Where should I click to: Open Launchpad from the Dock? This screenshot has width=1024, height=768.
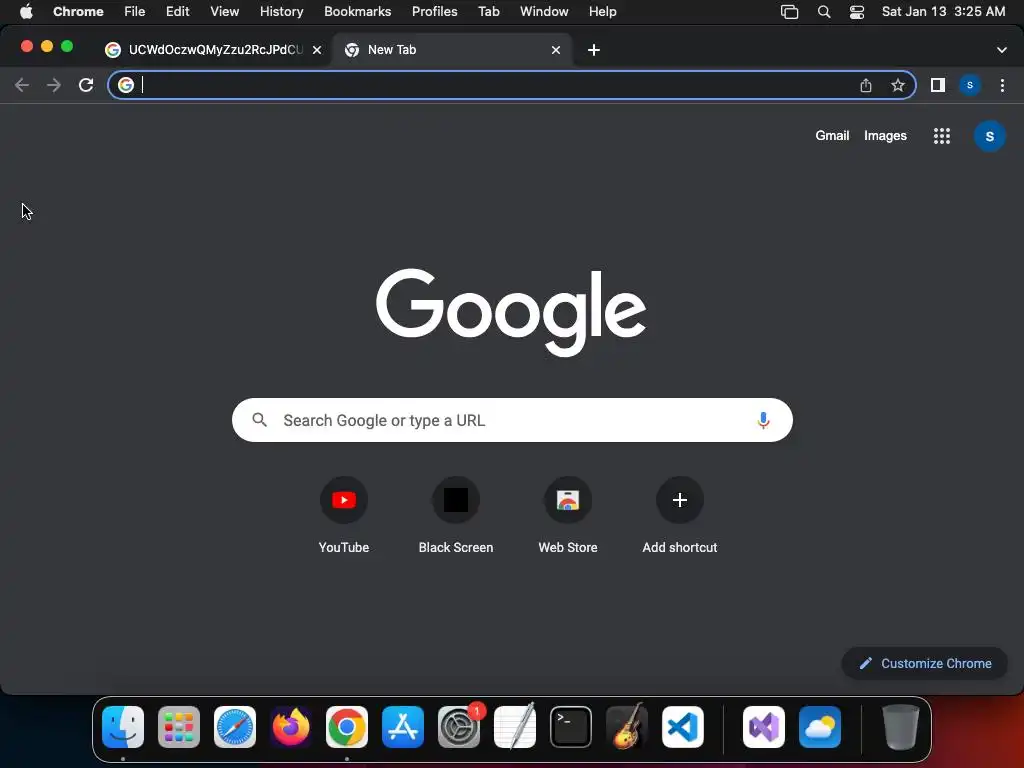coord(179,727)
